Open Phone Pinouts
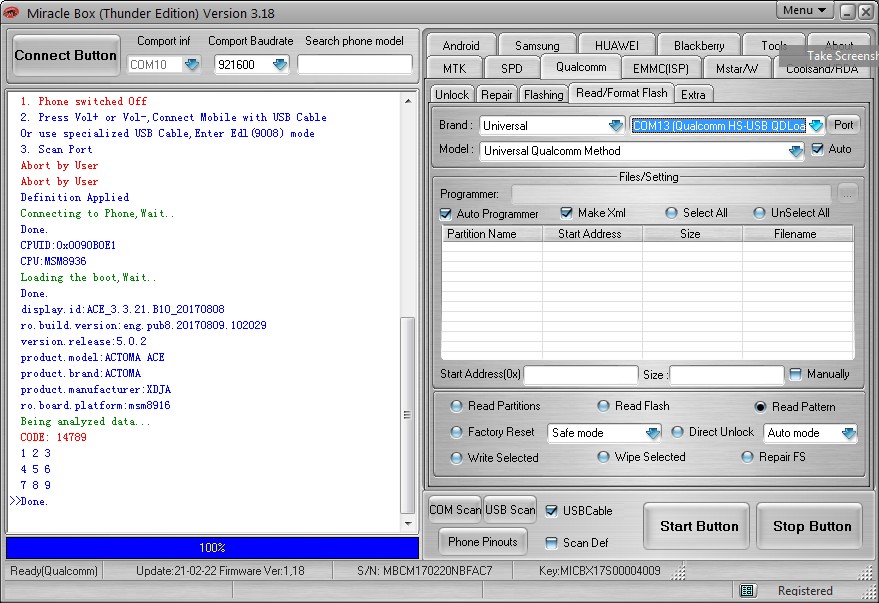Screen dimensions: 879x603 [483, 542]
